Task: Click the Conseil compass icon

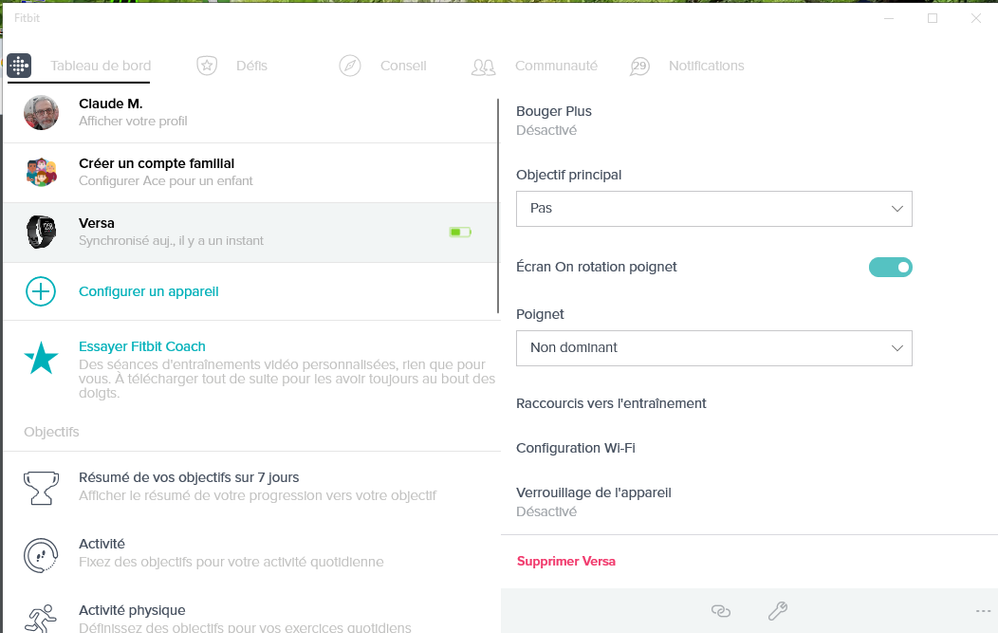Action: 350,66
